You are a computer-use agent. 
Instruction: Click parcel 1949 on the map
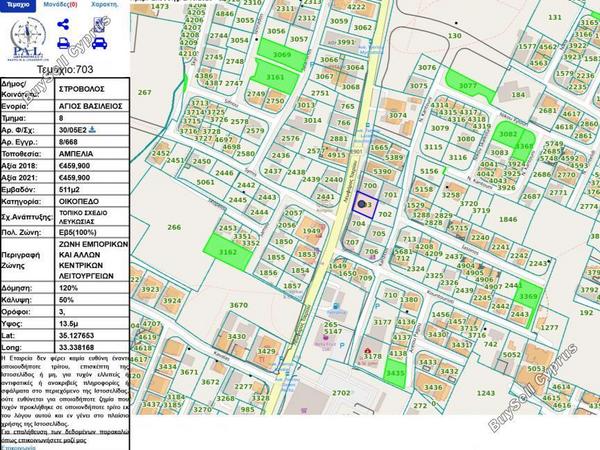point(311,231)
